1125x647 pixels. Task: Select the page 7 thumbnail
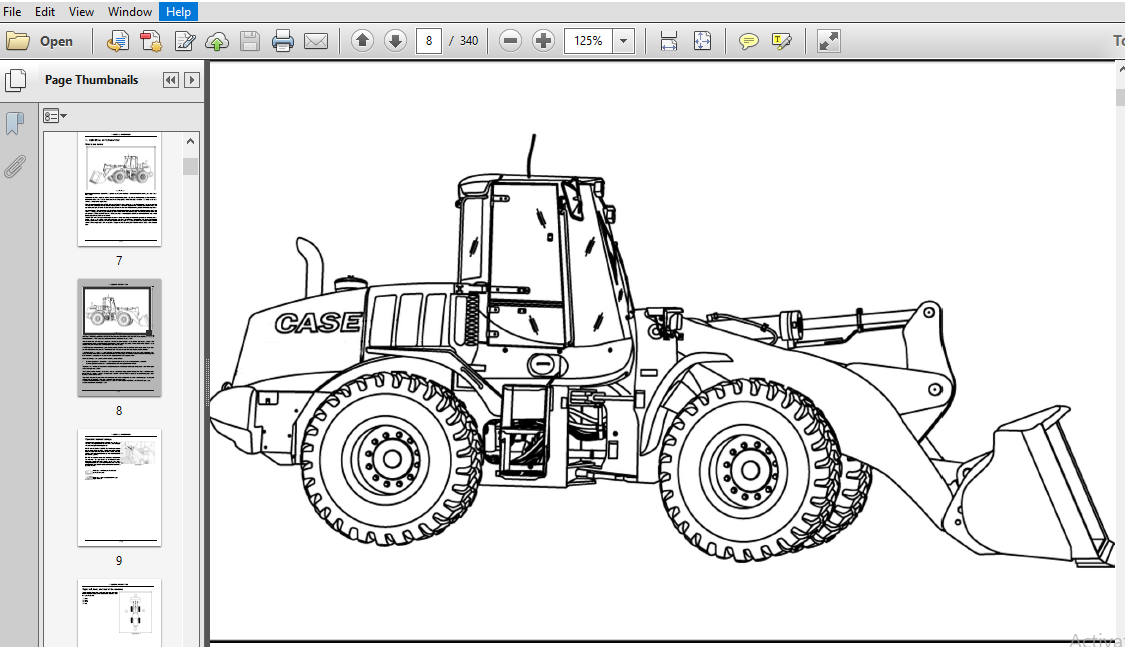119,189
